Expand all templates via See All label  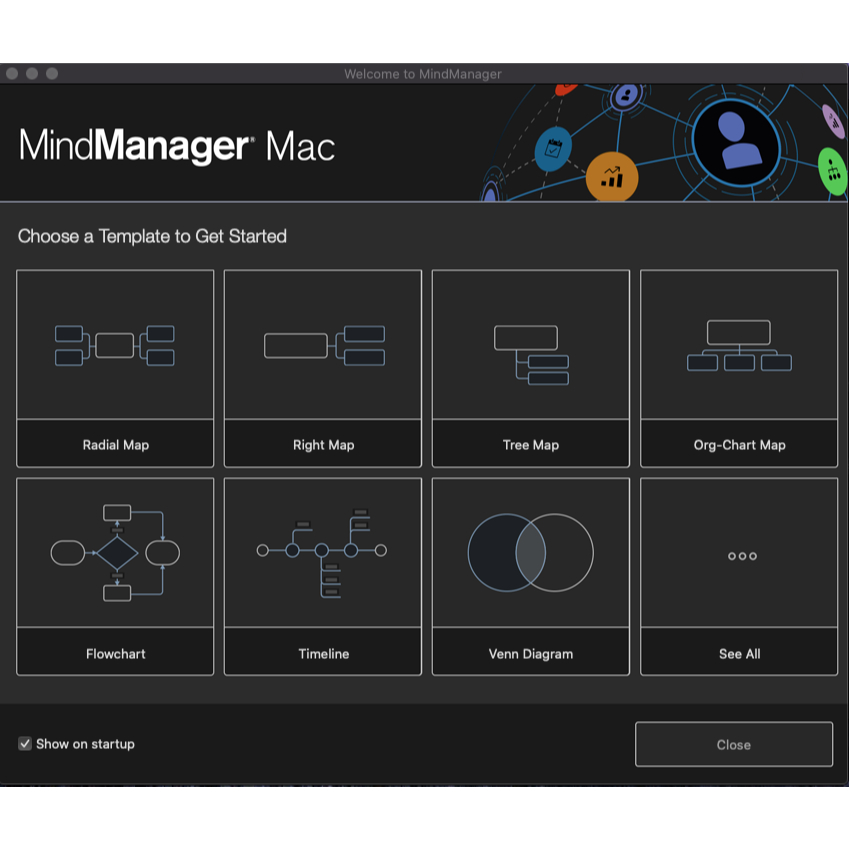[x=739, y=654]
